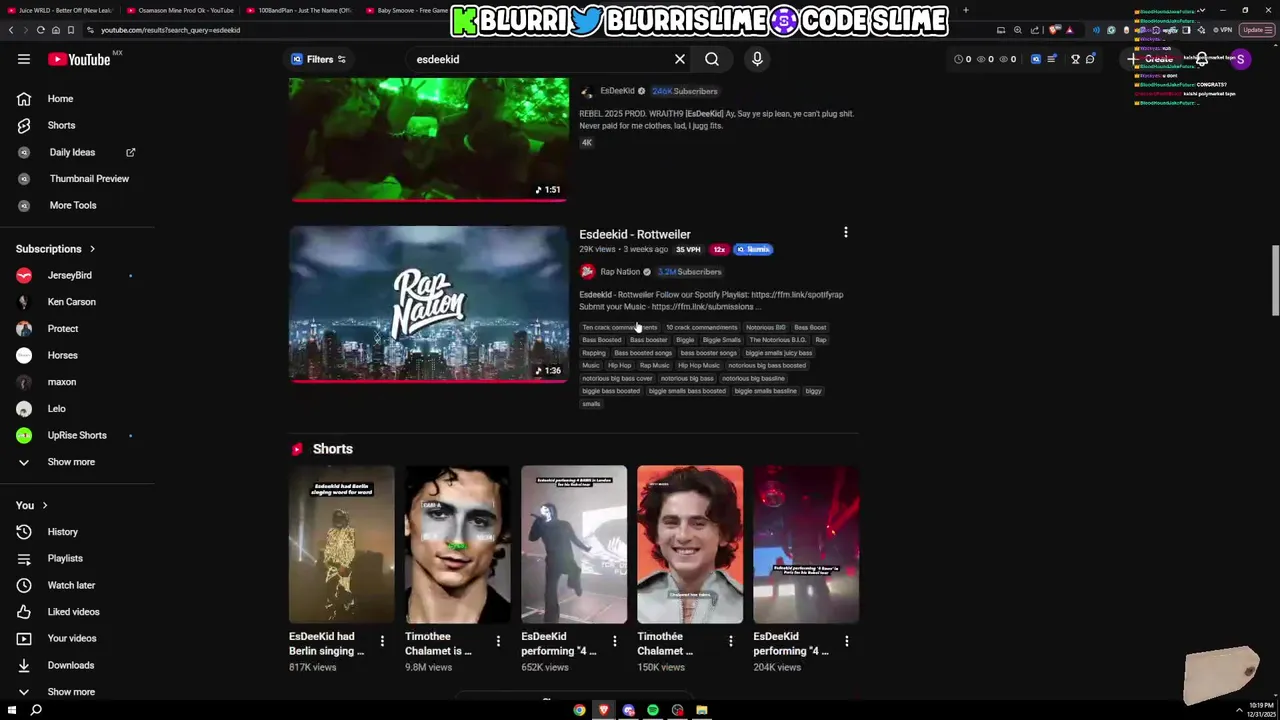Open the Timothee Chalamet 9.8M views short
The height and width of the screenshot is (720, 1280).
click(457, 544)
